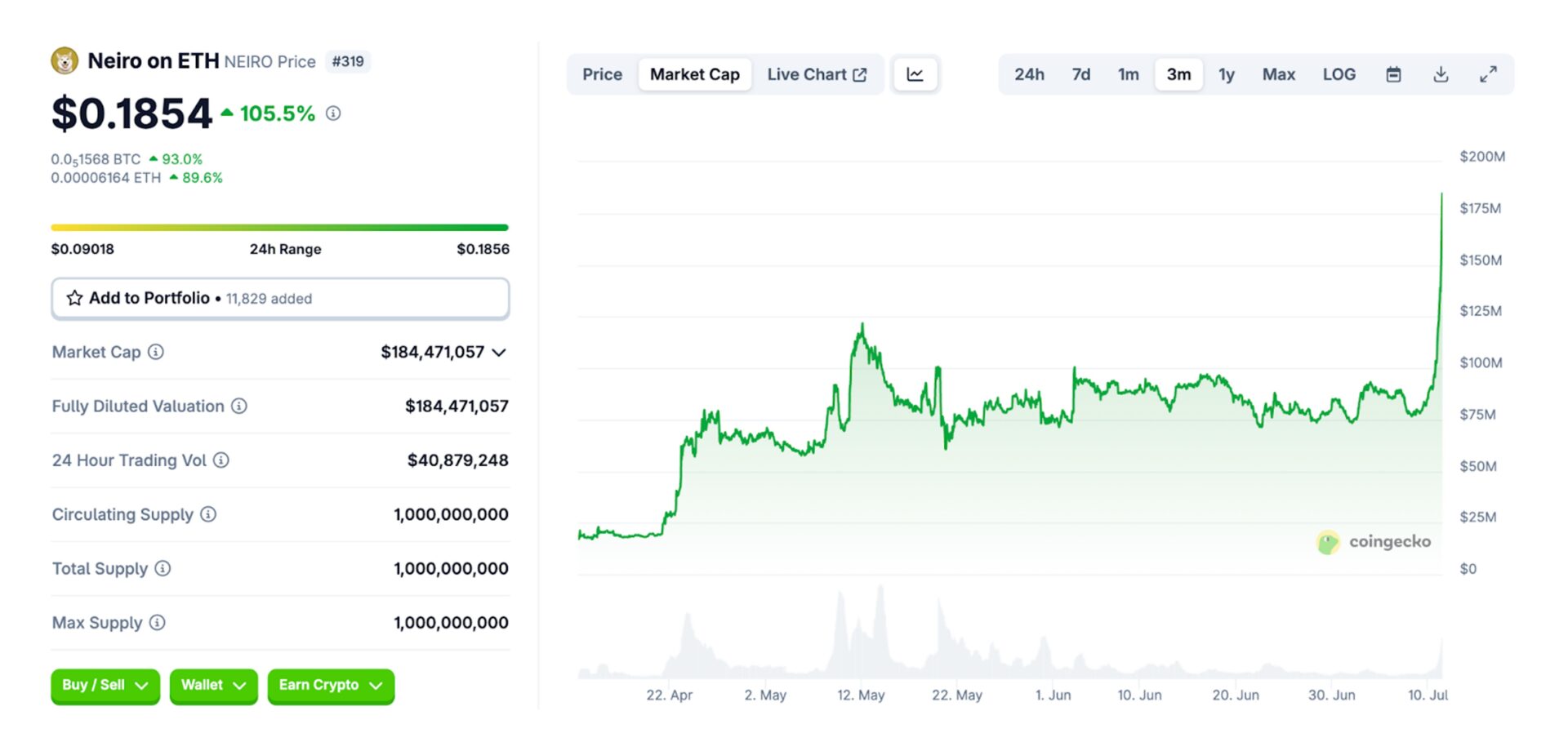Click the Add to Portfolio button
The height and width of the screenshot is (751, 1568).
point(280,299)
